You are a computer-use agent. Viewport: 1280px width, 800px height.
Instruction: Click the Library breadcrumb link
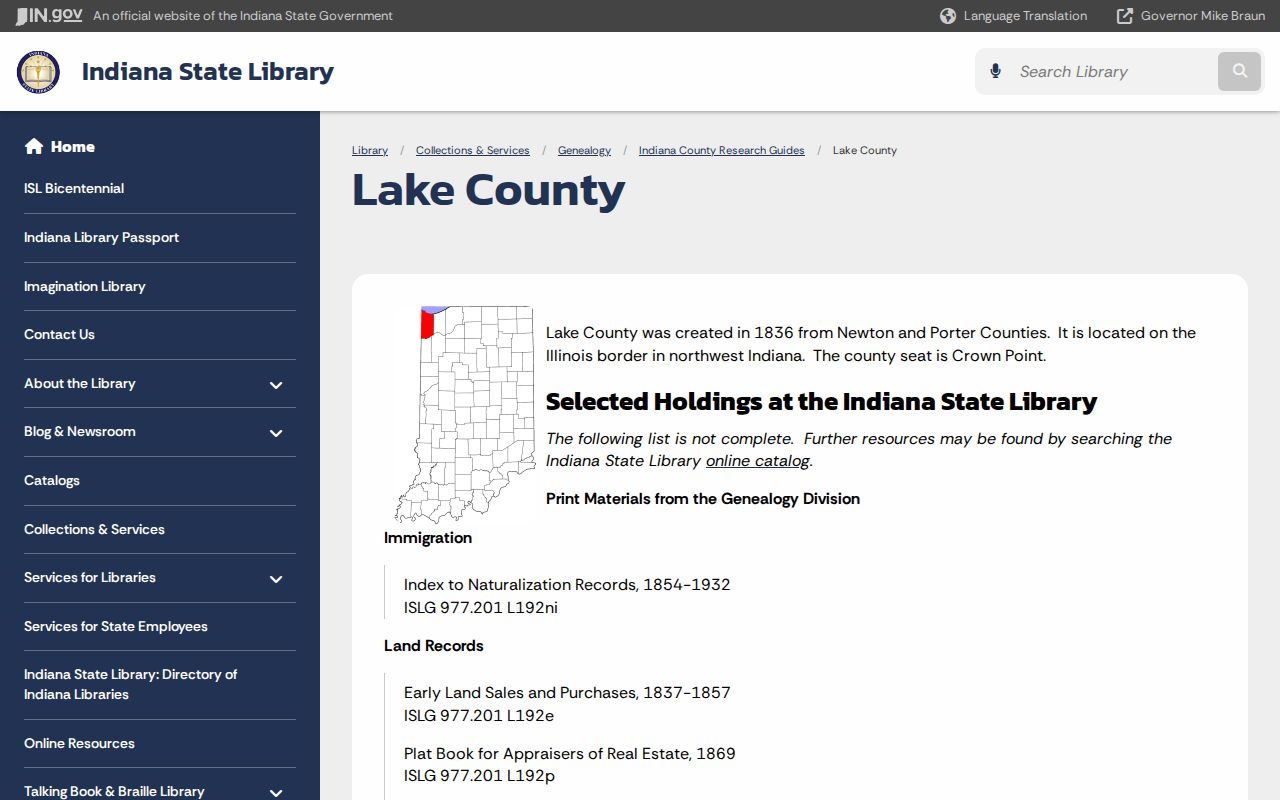click(370, 150)
